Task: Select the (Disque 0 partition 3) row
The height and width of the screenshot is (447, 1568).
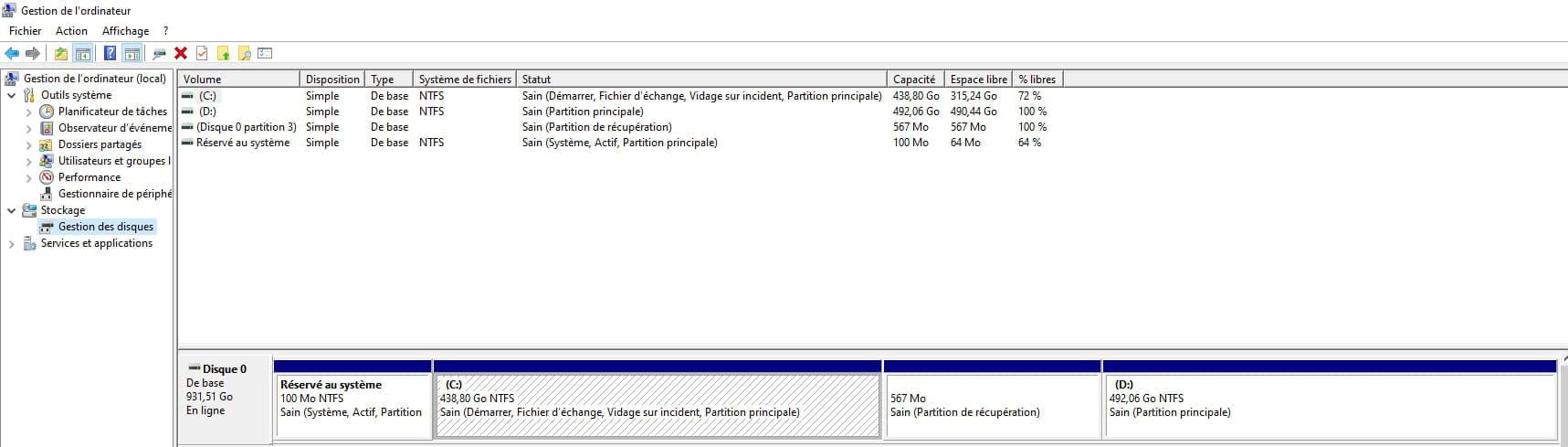Action: coord(621,127)
